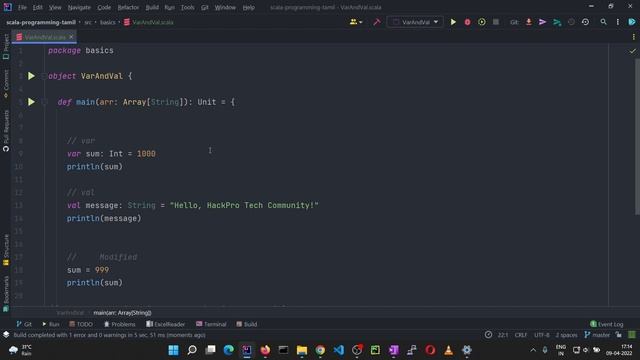Run with coverage using the shield-play icon

point(482,22)
